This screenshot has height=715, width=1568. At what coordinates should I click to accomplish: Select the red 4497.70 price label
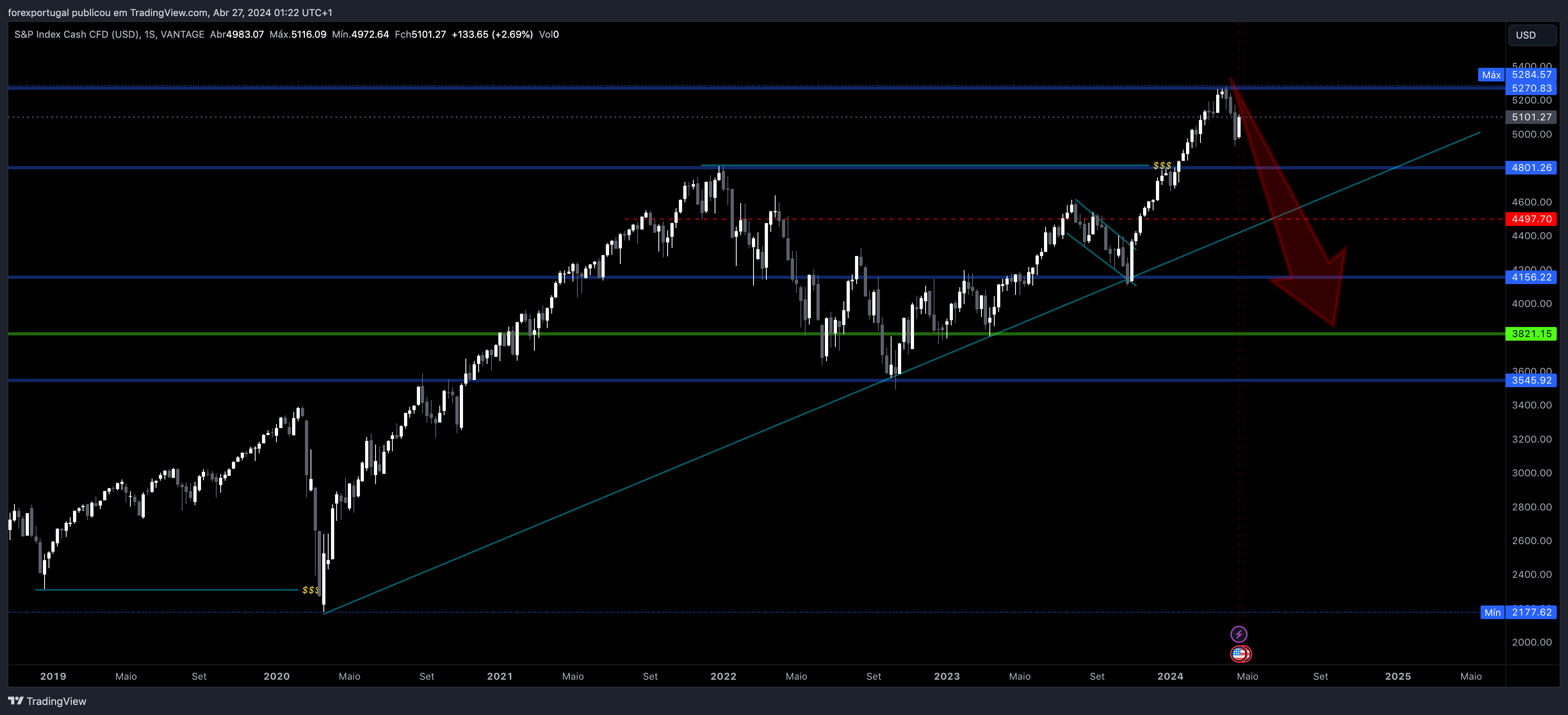(1531, 218)
